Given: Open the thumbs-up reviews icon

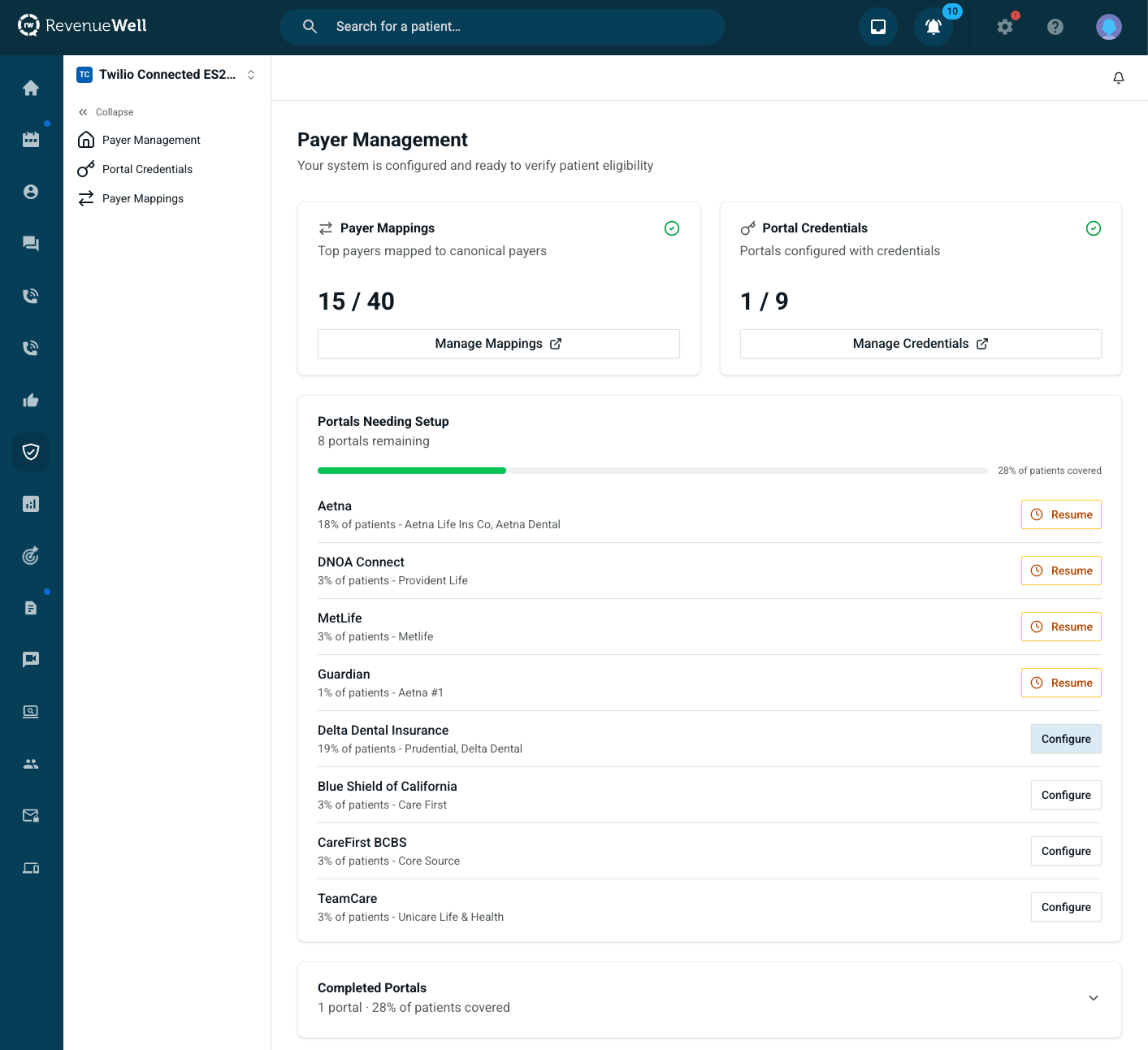Looking at the screenshot, I should pos(31,400).
